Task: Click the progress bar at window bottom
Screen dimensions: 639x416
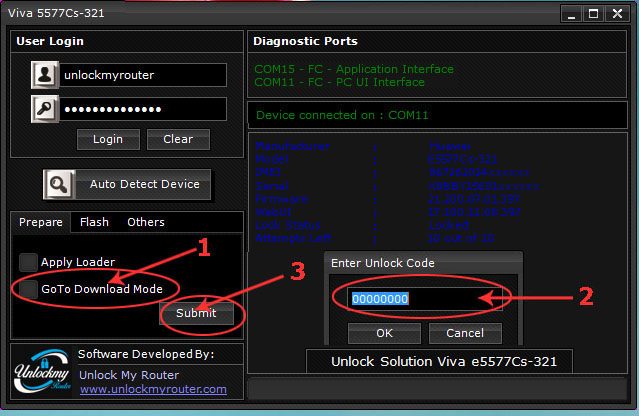Action: pos(437,389)
